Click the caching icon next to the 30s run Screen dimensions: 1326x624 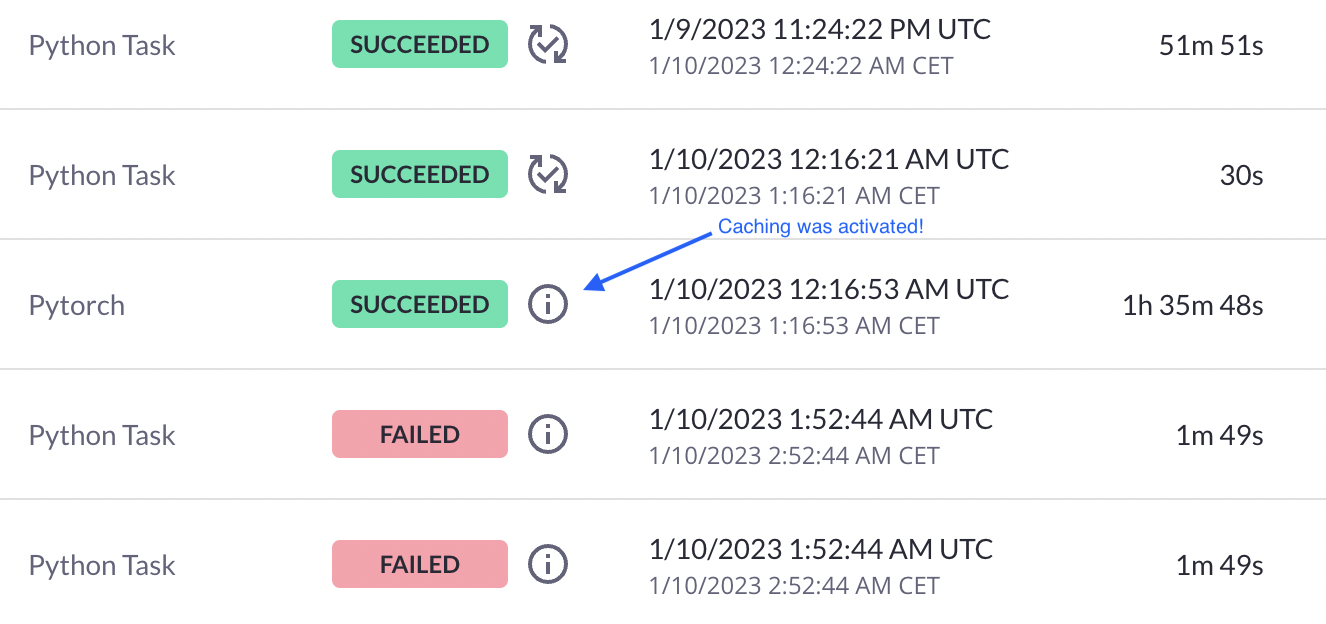(547, 174)
